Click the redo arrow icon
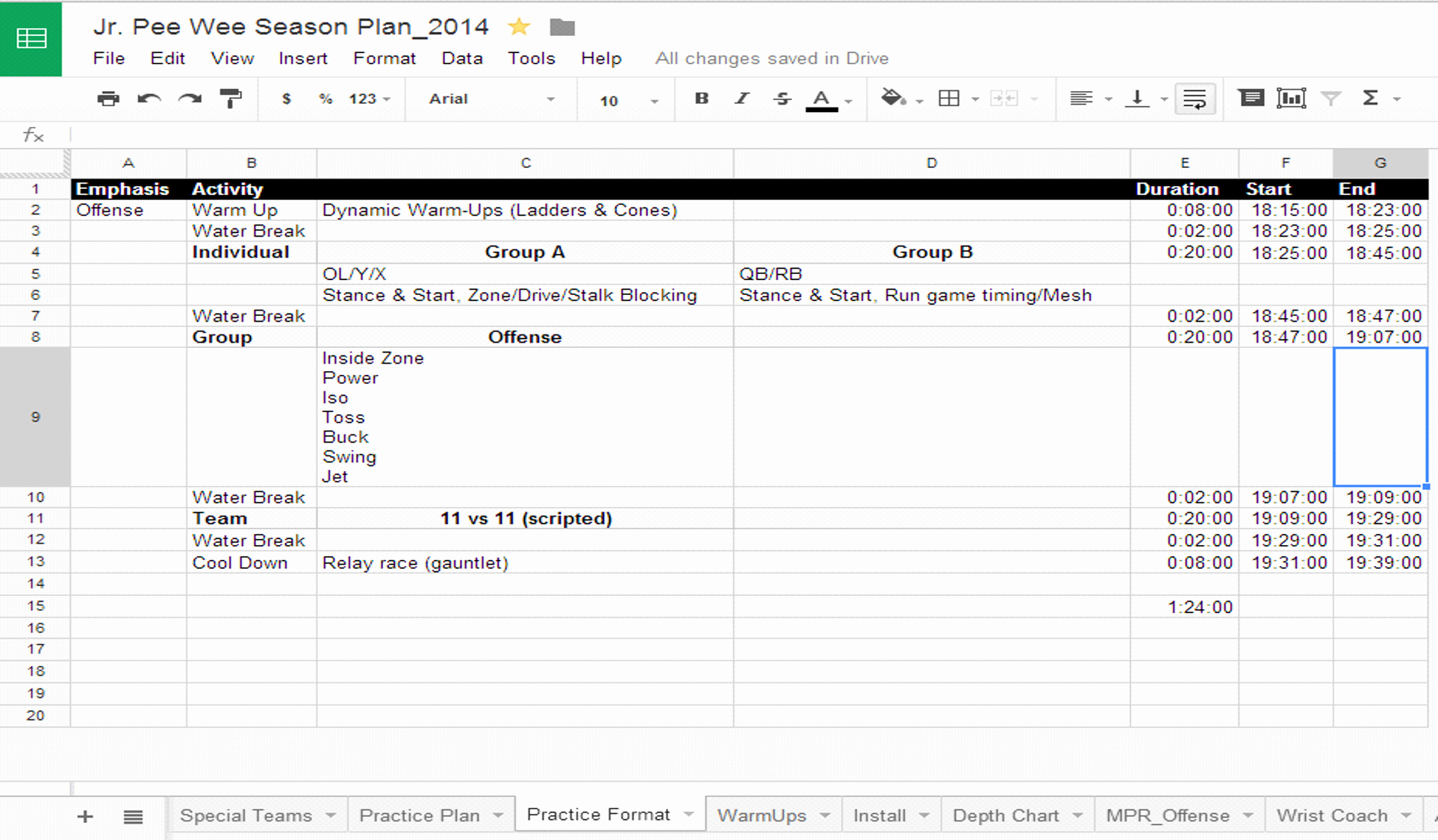 click(185, 98)
